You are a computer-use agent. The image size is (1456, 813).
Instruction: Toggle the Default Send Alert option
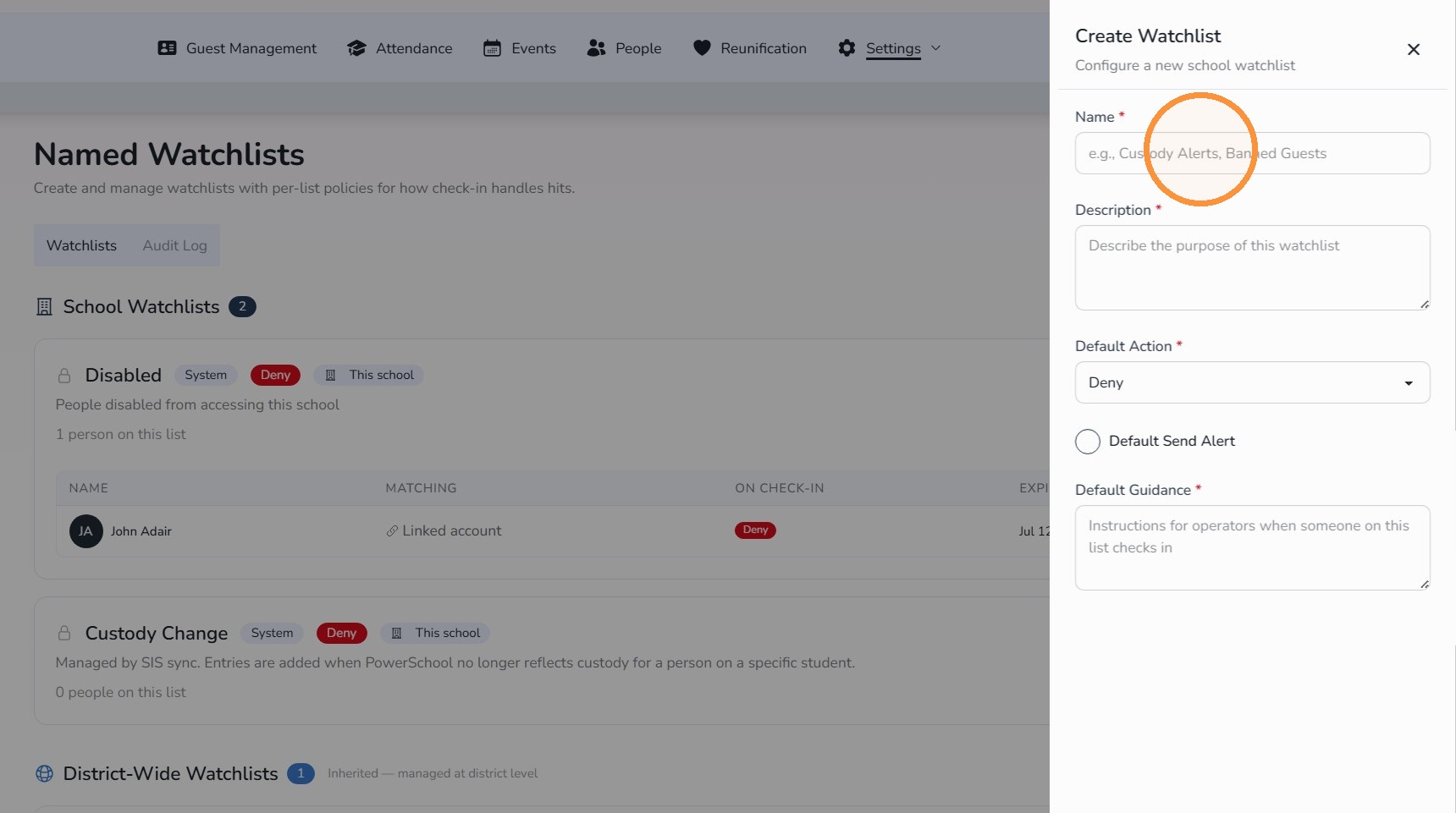[1088, 442]
